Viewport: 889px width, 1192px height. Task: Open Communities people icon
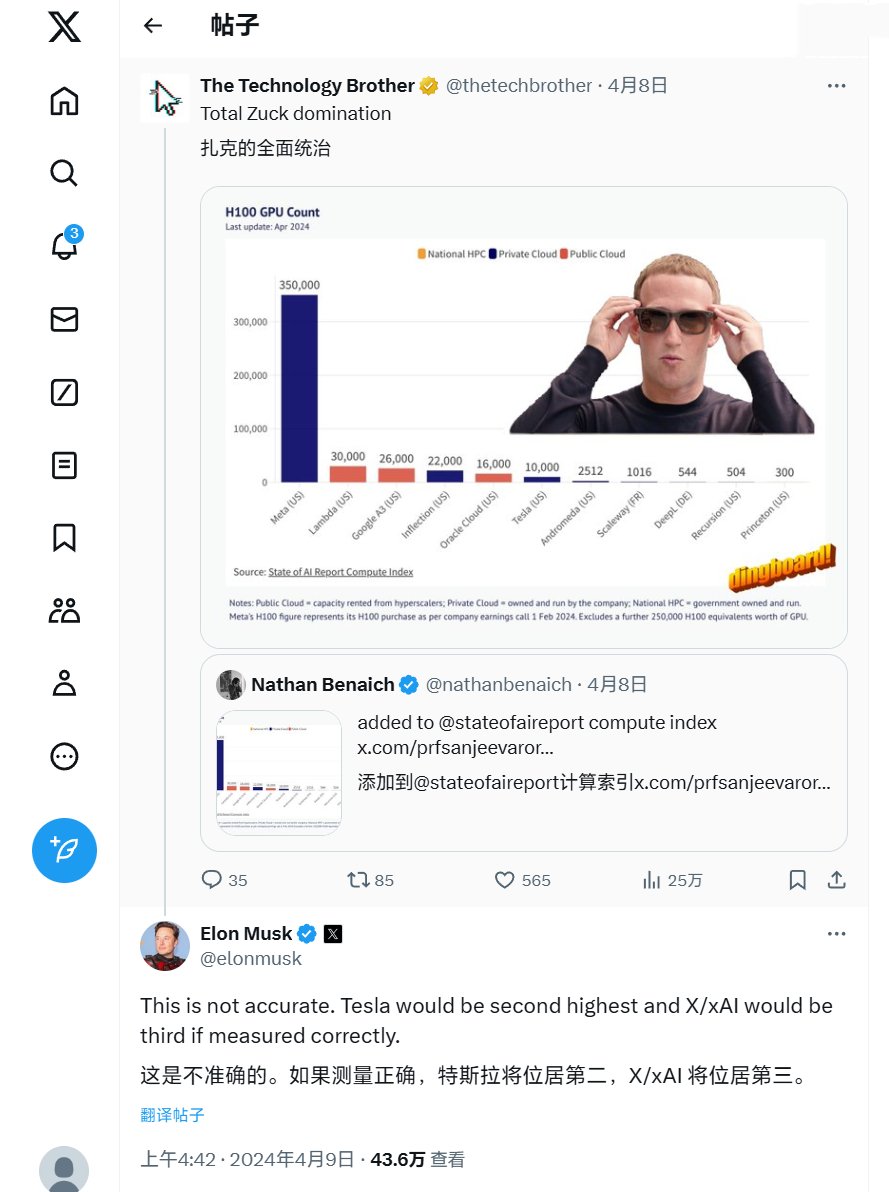[64, 611]
